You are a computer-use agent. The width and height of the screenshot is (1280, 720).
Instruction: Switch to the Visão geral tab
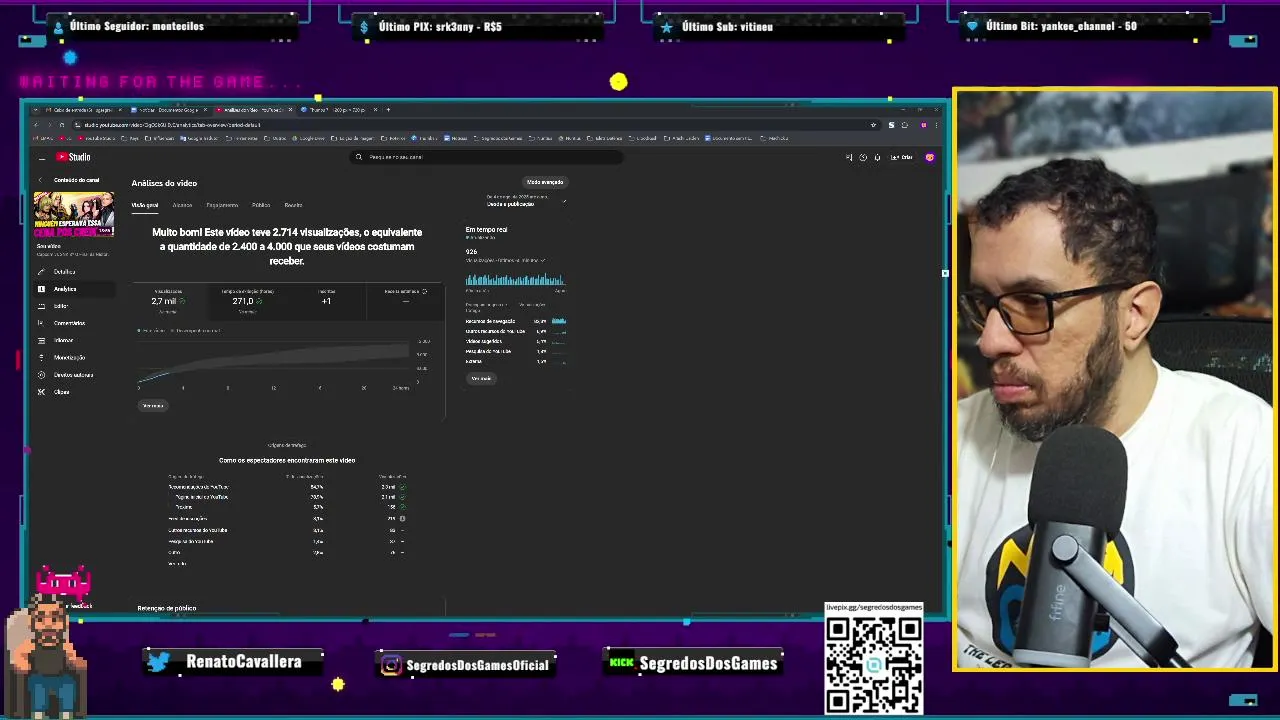145,205
